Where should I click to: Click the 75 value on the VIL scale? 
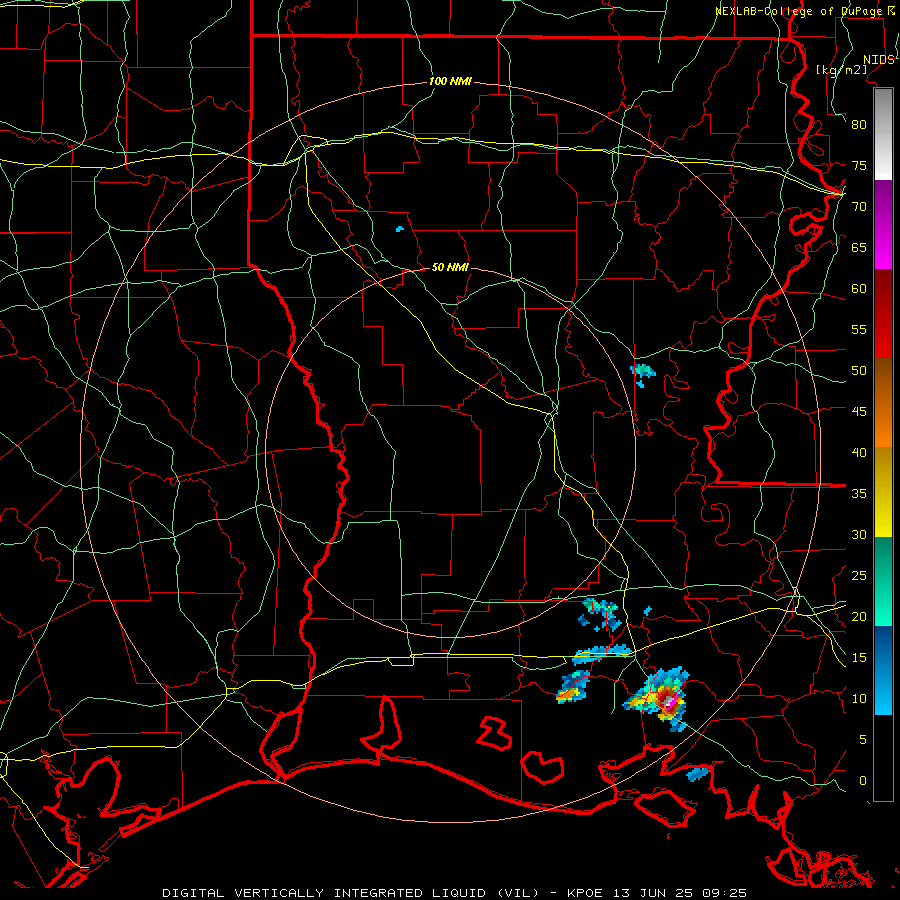(x=859, y=165)
